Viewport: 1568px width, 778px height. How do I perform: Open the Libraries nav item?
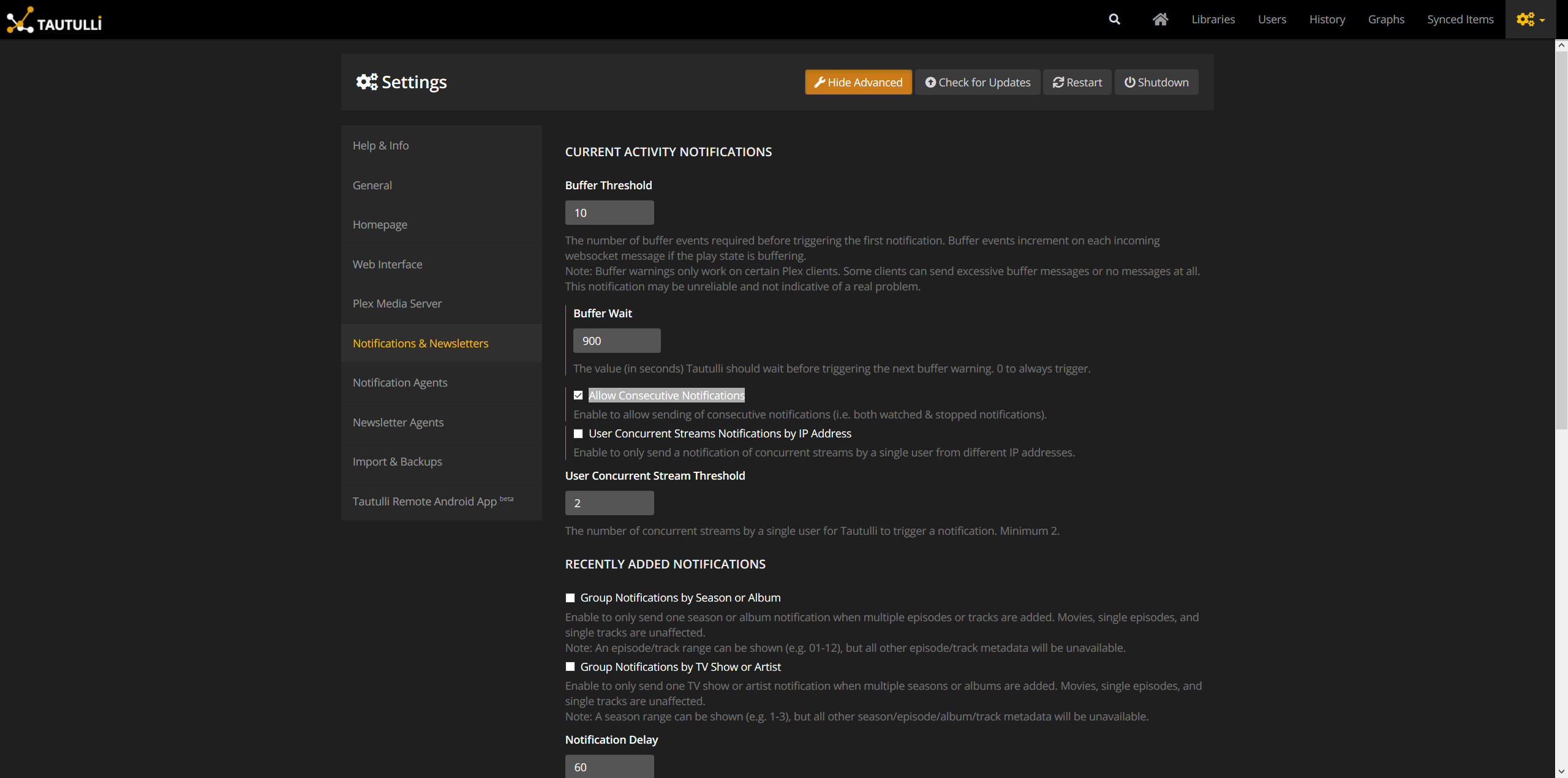1213,20
